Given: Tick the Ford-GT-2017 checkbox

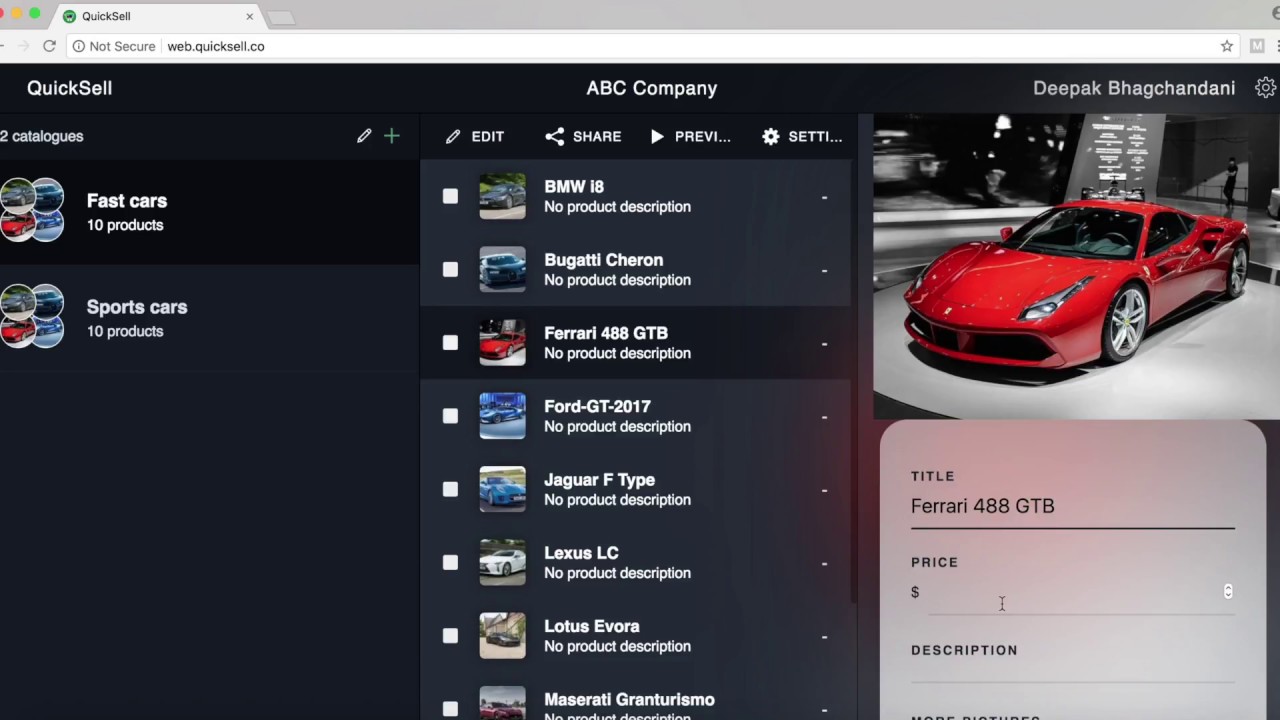Looking at the screenshot, I should 450,416.
